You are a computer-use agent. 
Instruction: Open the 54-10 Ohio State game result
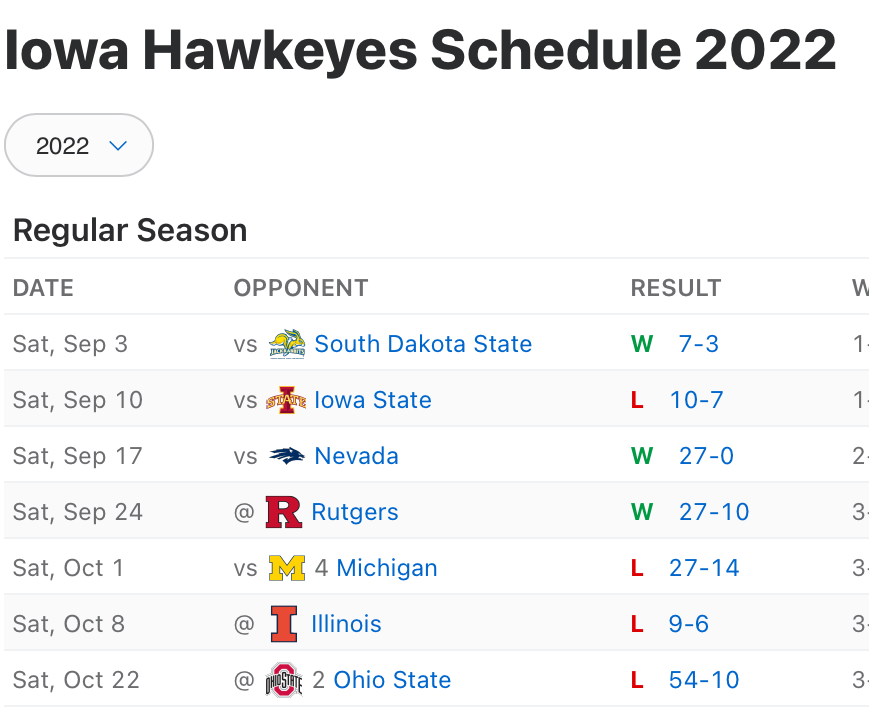(x=704, y=680)
